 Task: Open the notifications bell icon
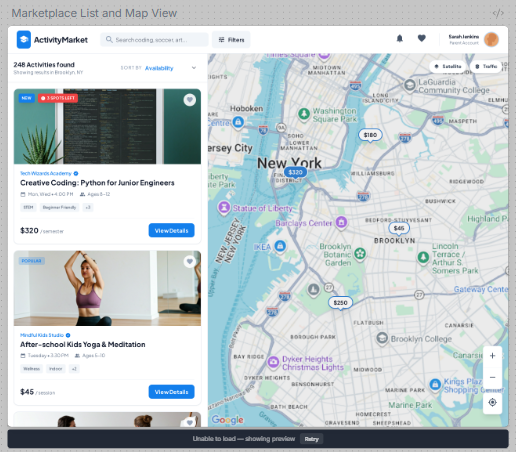399,39
